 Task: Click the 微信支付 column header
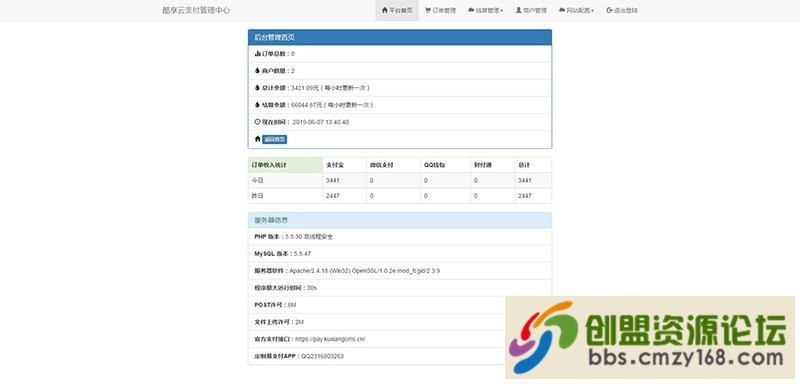click(x=393, y=165)
